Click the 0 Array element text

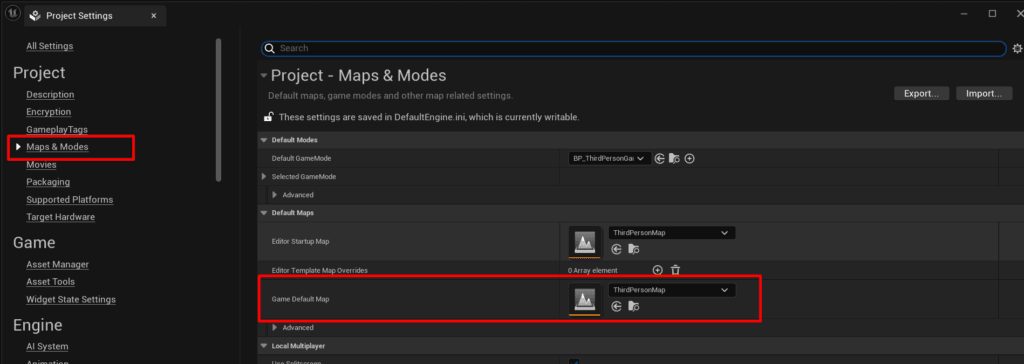(592, 270)
